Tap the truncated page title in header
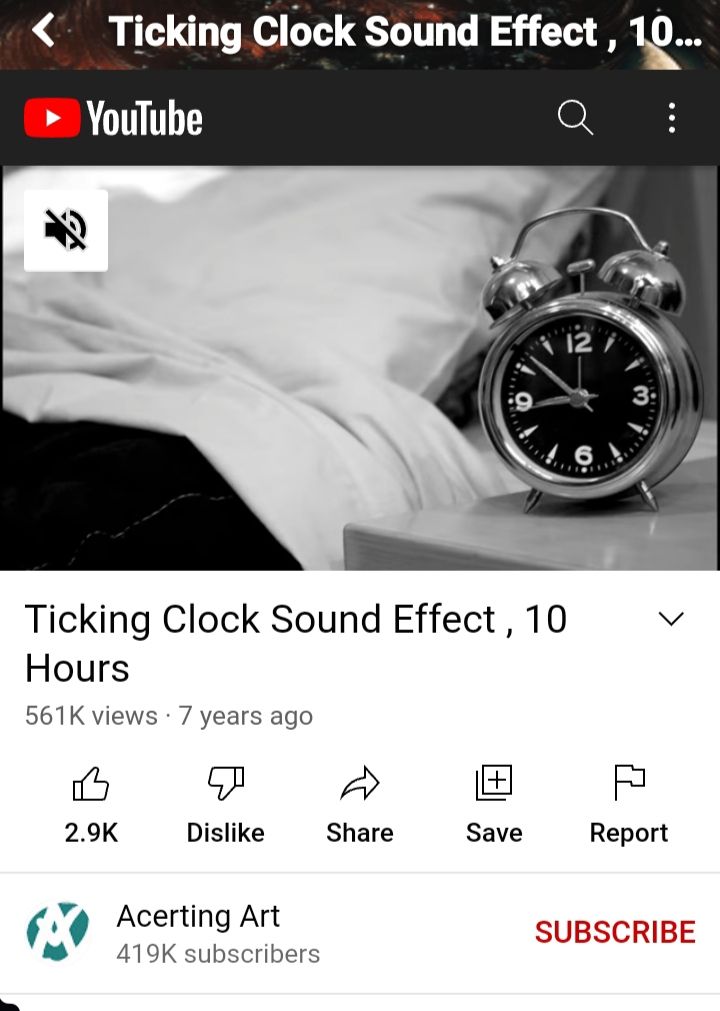 (x=405, y=31)
